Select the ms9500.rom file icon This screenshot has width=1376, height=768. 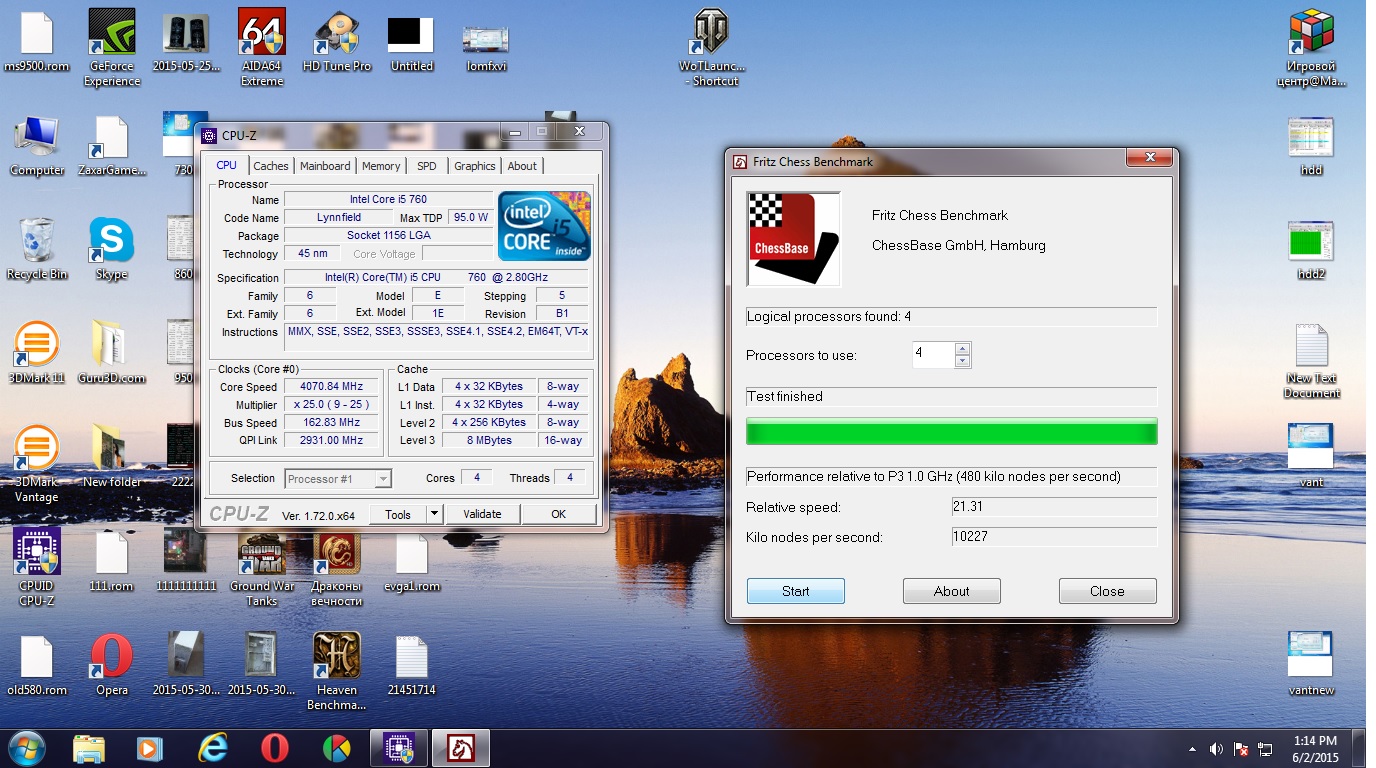[37, 41]
